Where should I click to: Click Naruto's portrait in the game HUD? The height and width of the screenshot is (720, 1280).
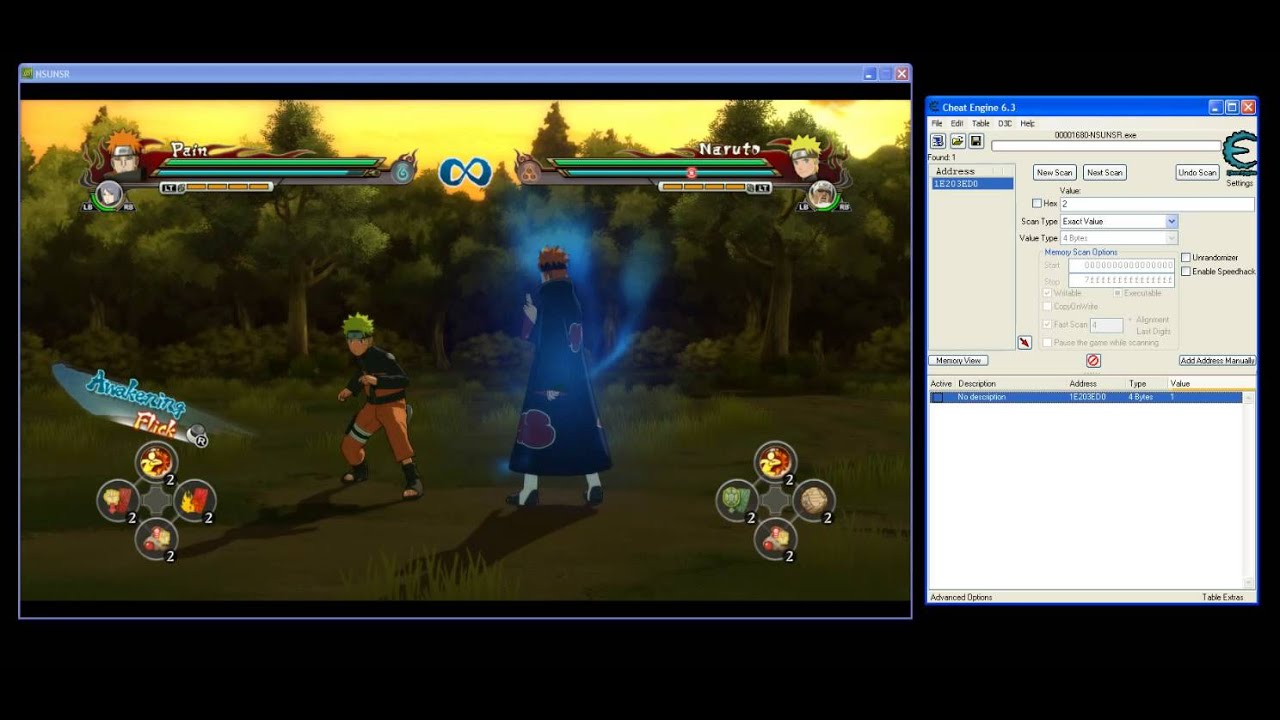806,157
